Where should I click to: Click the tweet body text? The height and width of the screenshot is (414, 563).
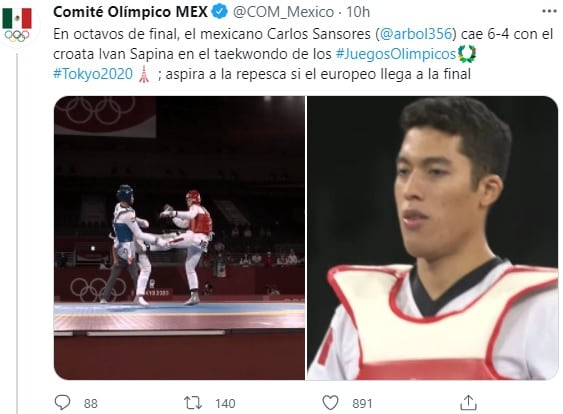click(303, 54)
